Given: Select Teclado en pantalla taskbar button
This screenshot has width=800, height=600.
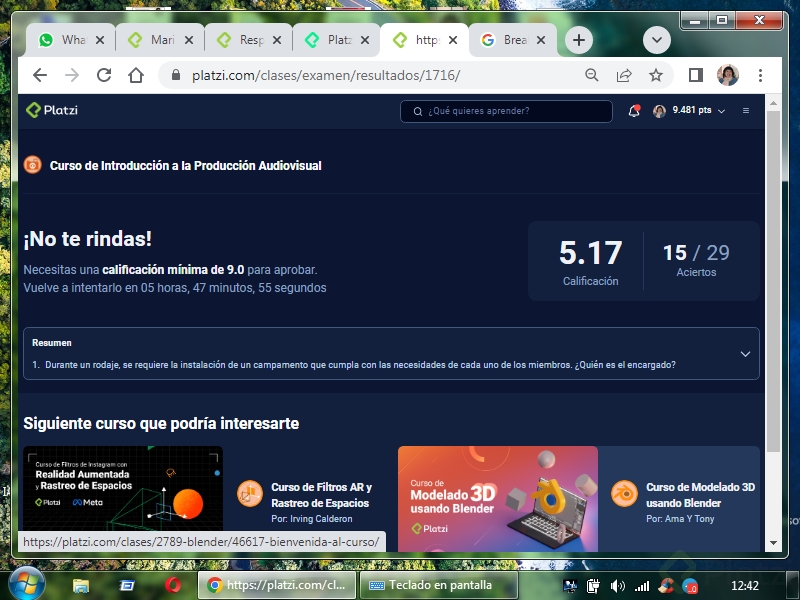Looking at the screenshot, I should tap(439, 585).
